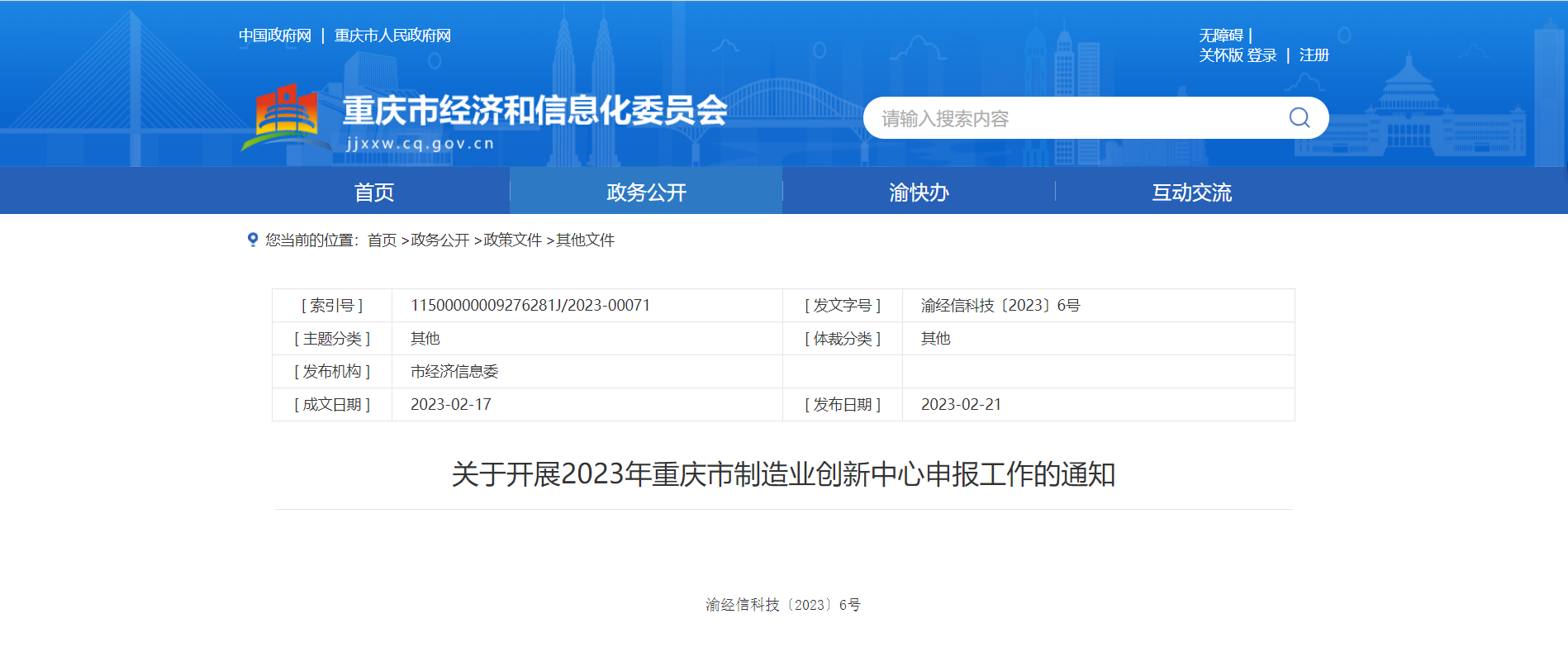Screen dimensions: 1568x647
Task: Switch to the 政务公开 navigation tab
Action: click(x=646, y=193)
